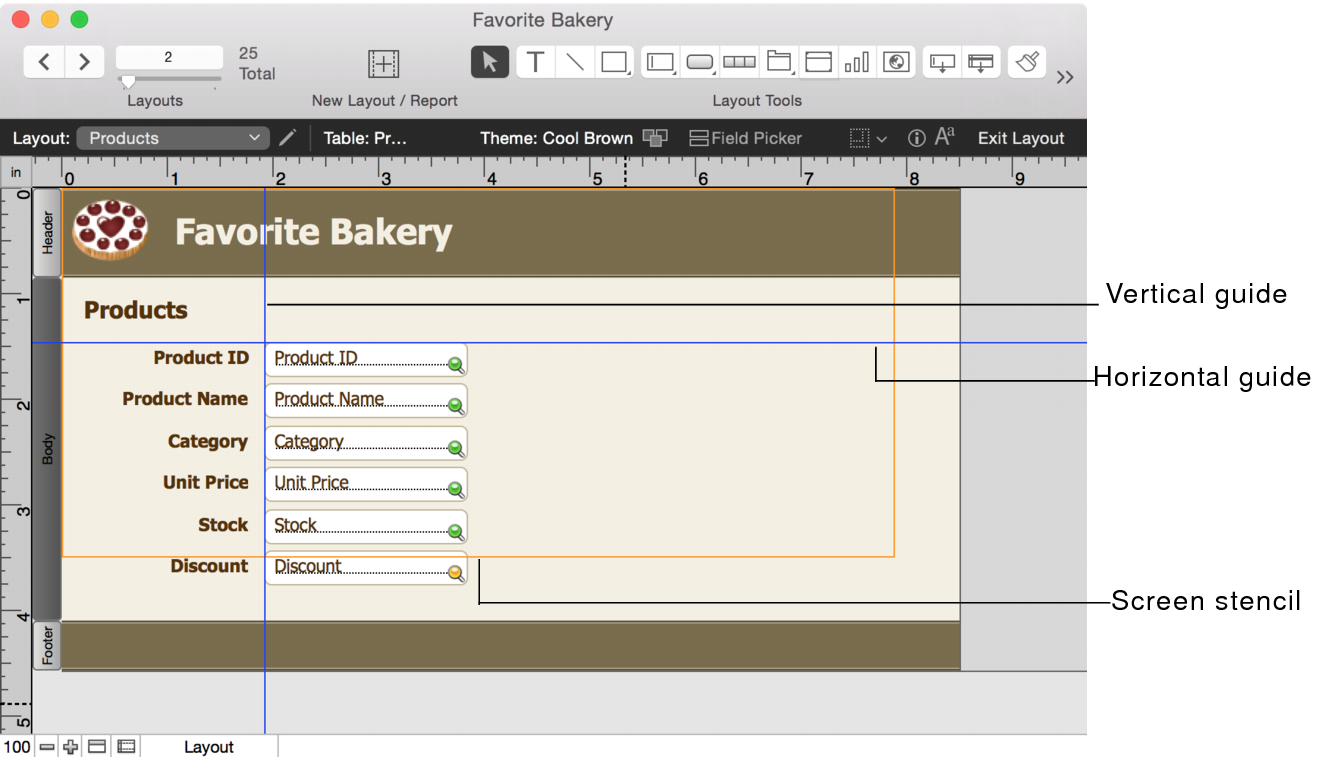Viewport: 1340px width, 763px height.
Task: Select the Favorite Bakery title text
Action: click(313, 232)
